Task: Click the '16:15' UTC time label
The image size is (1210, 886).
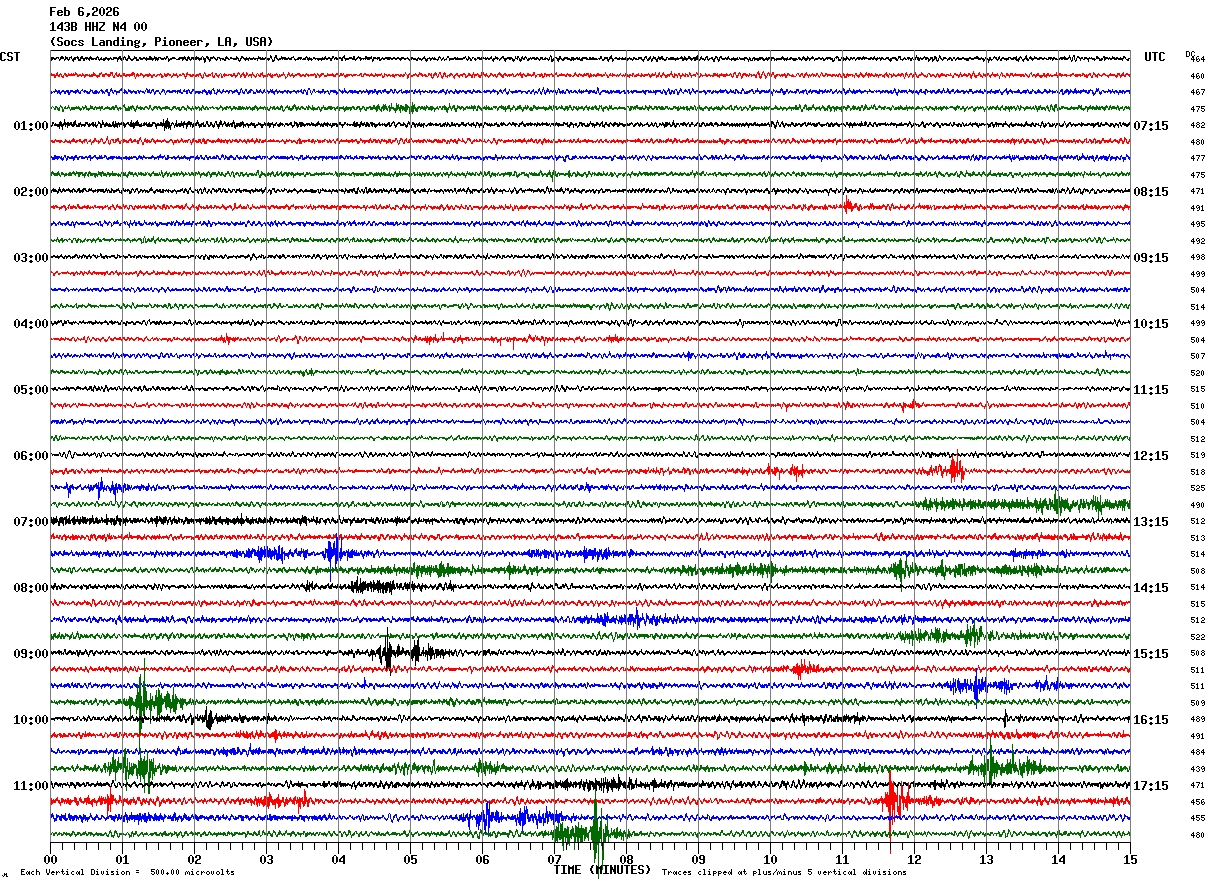Action: 1151,720
